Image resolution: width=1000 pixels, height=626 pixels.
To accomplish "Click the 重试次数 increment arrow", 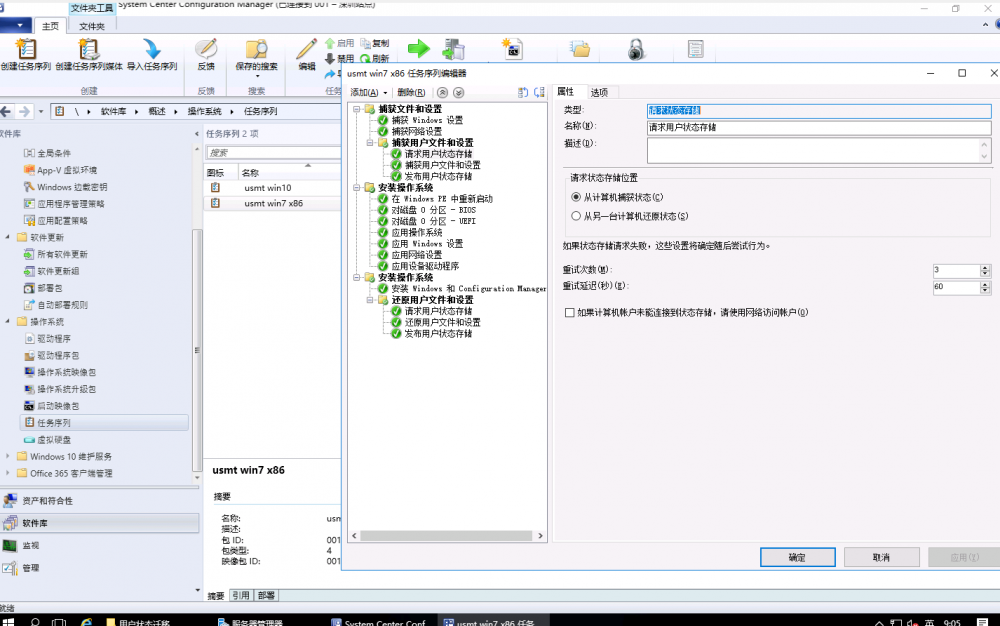I will [x=985, y=268].
